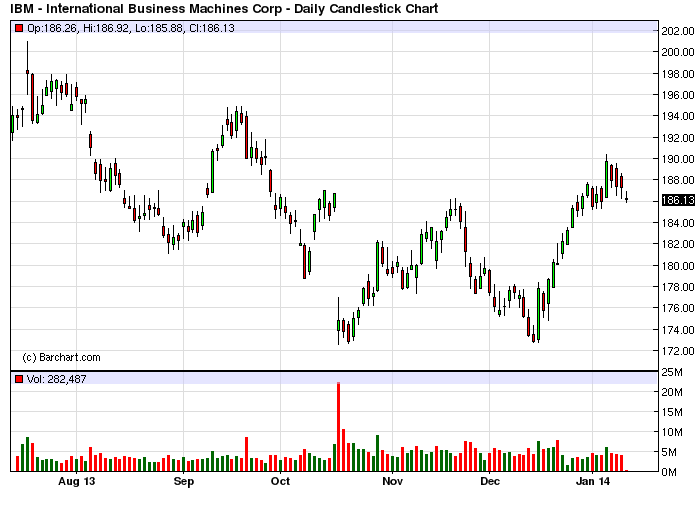Click the 174.00 price axis label
This screenshot has height=512, width=700.
pos(678,330)
